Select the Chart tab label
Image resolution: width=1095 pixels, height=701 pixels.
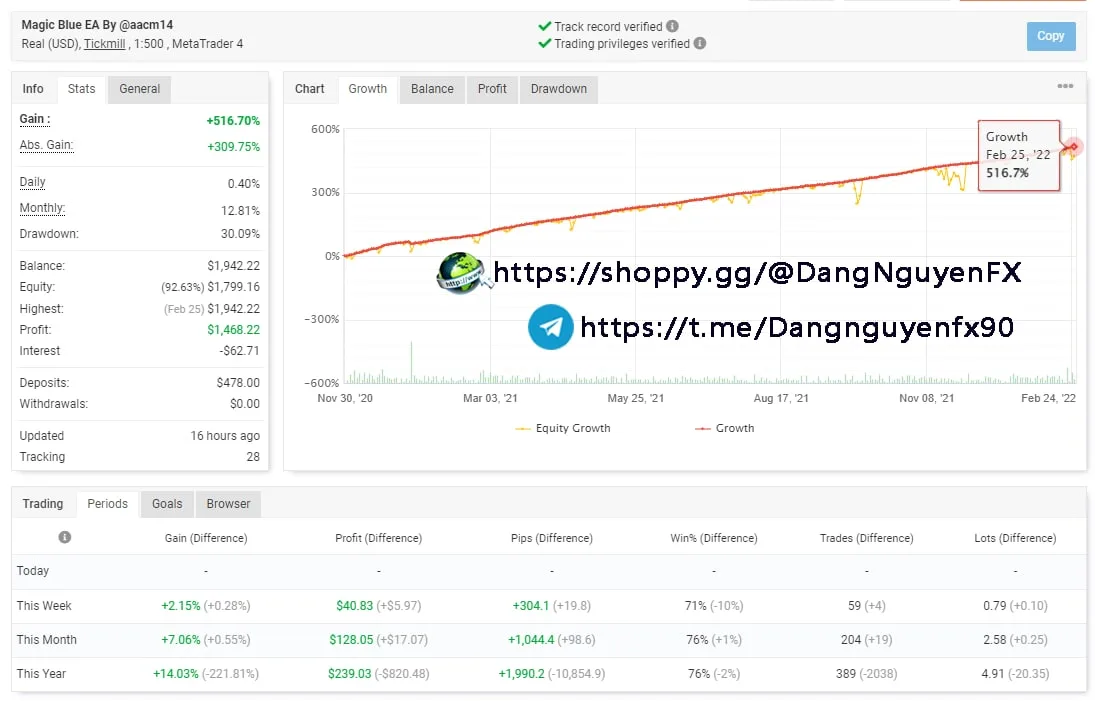click(309, 89)
